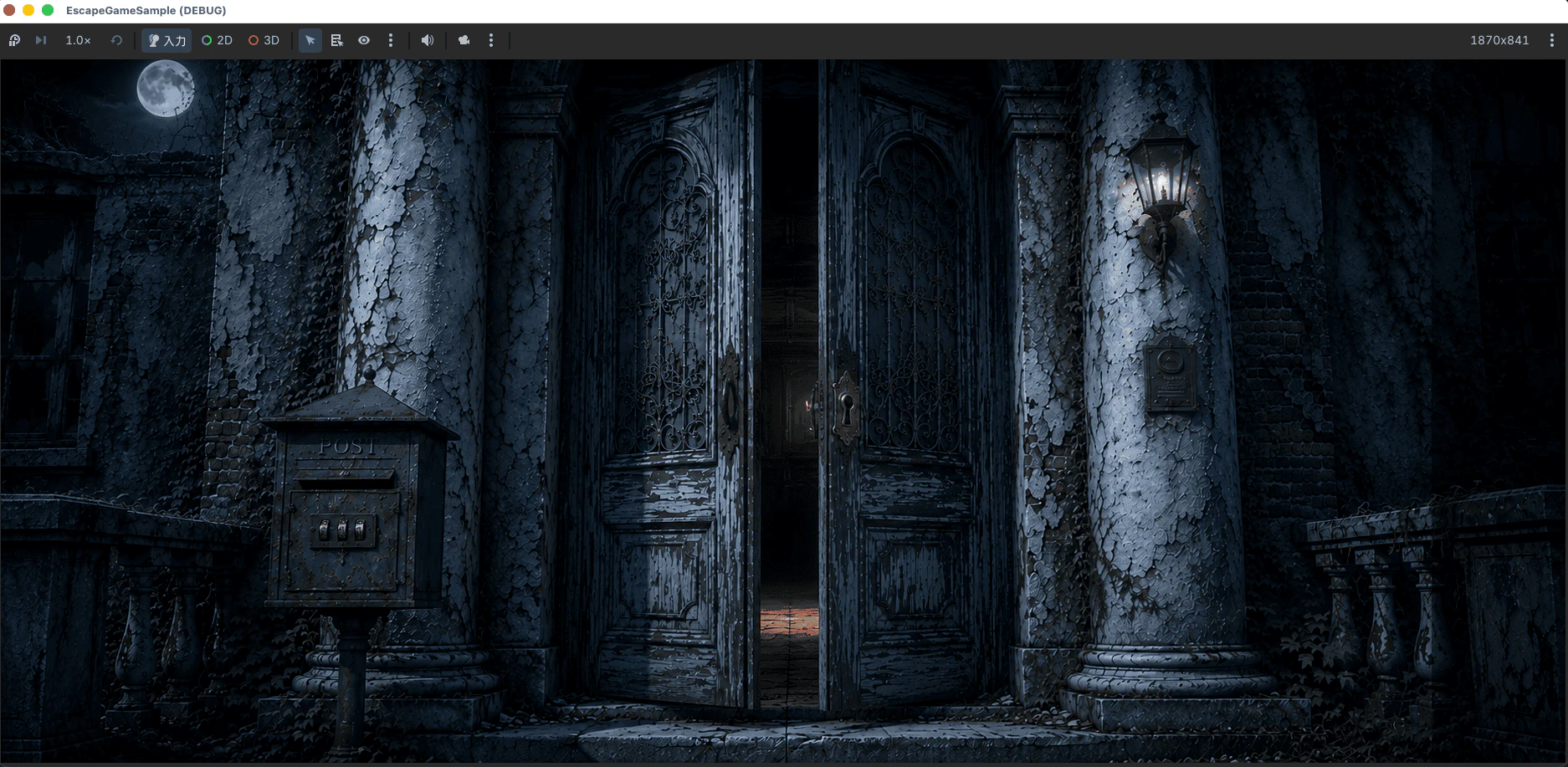Click the keyhole on the right door

847,408
